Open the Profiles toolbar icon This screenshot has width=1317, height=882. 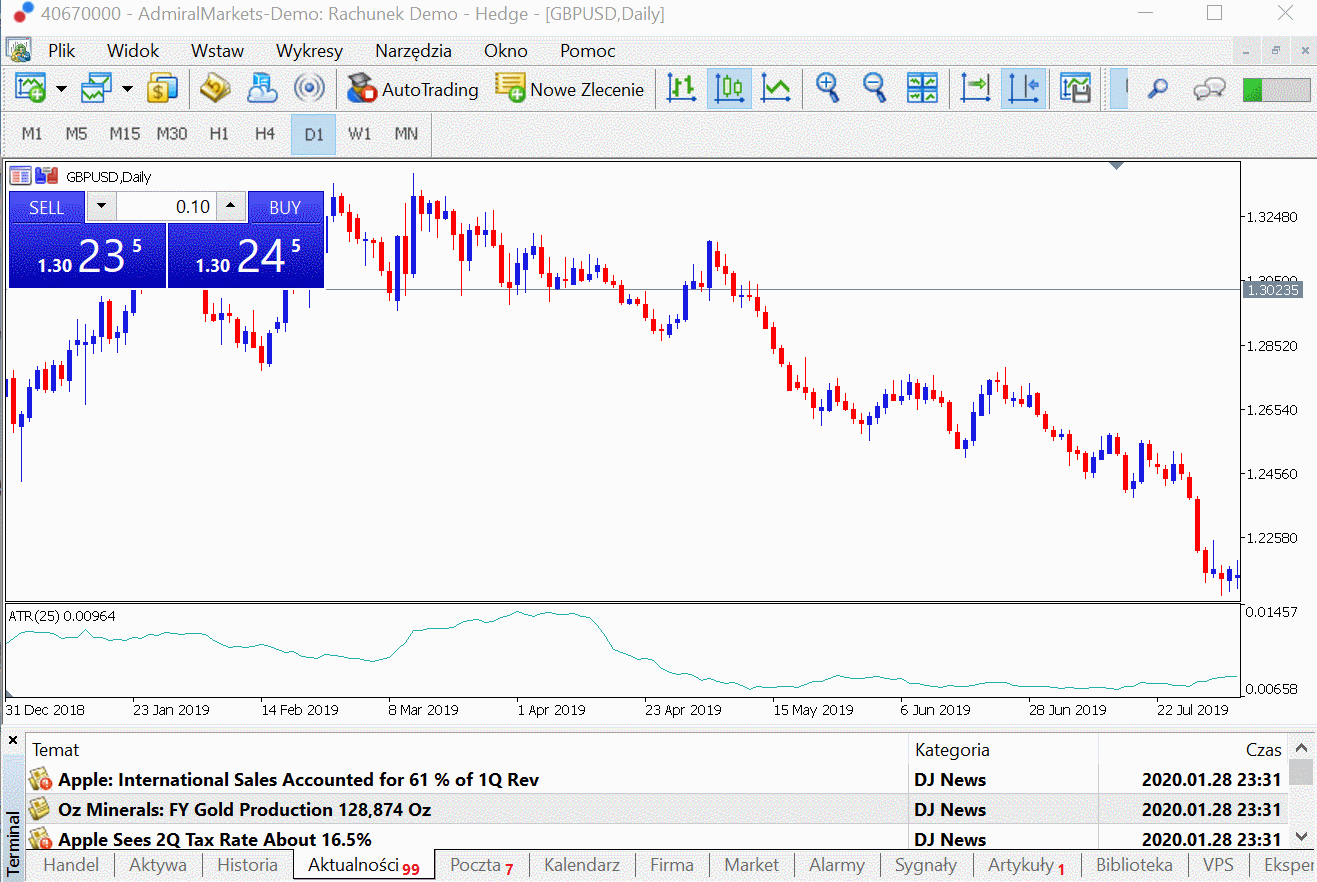[x=97, y=89]
